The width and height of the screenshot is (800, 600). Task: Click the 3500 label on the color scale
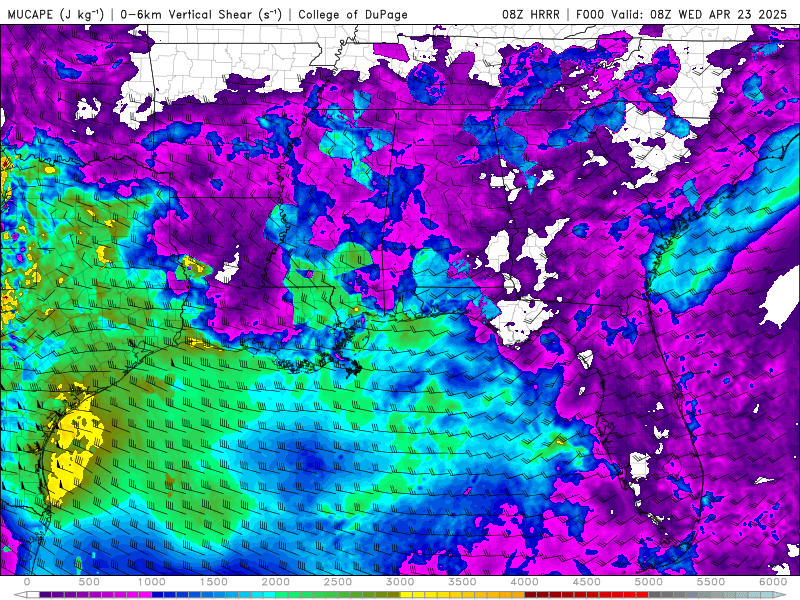tap(463, 582)
